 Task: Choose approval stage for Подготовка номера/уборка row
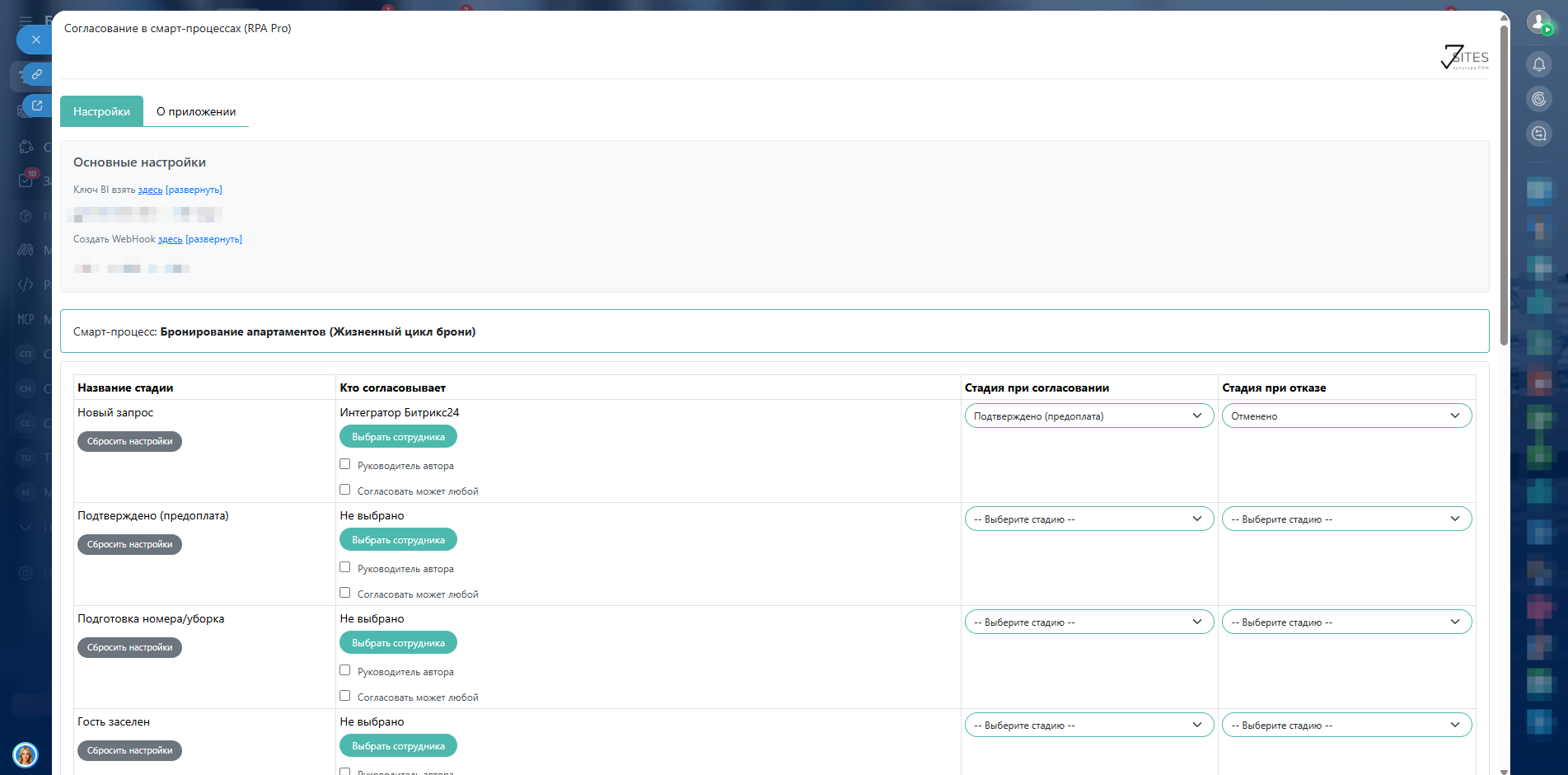click(1088, 622)
